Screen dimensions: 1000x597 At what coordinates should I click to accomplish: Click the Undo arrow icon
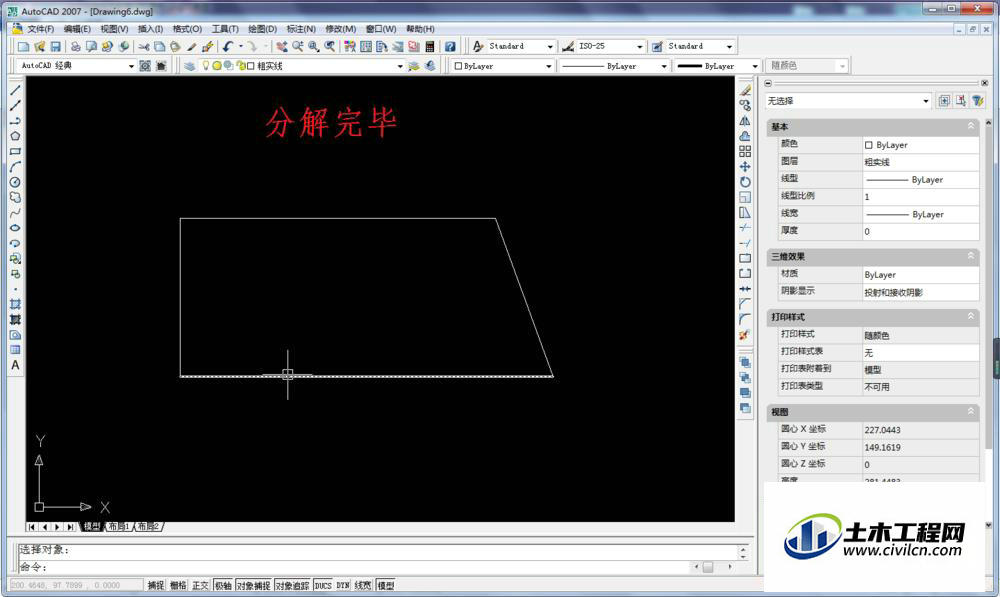[x=228, y=47]
